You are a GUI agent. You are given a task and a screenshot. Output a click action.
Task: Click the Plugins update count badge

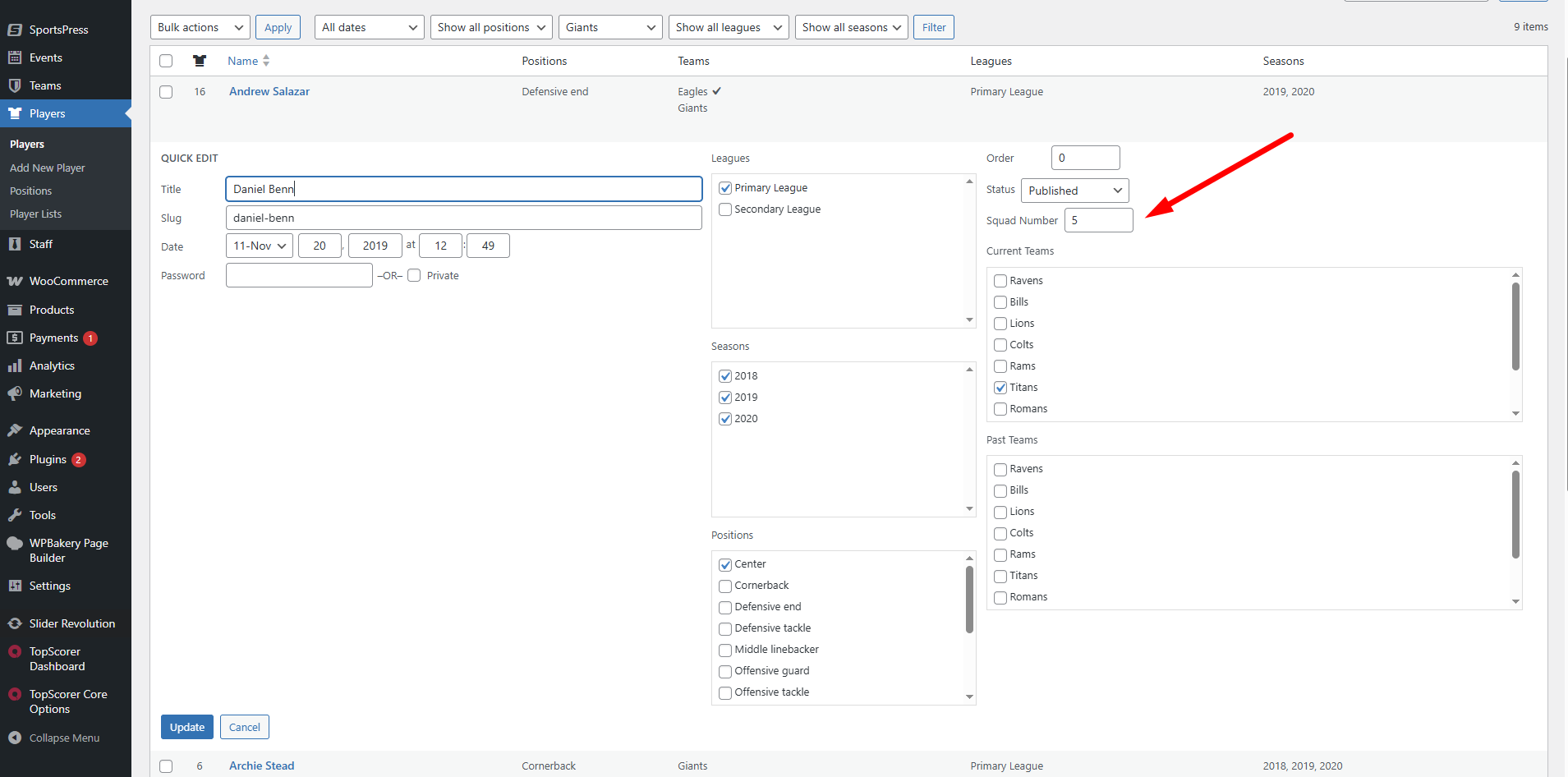pyautogui.click(x=79, y=460)
